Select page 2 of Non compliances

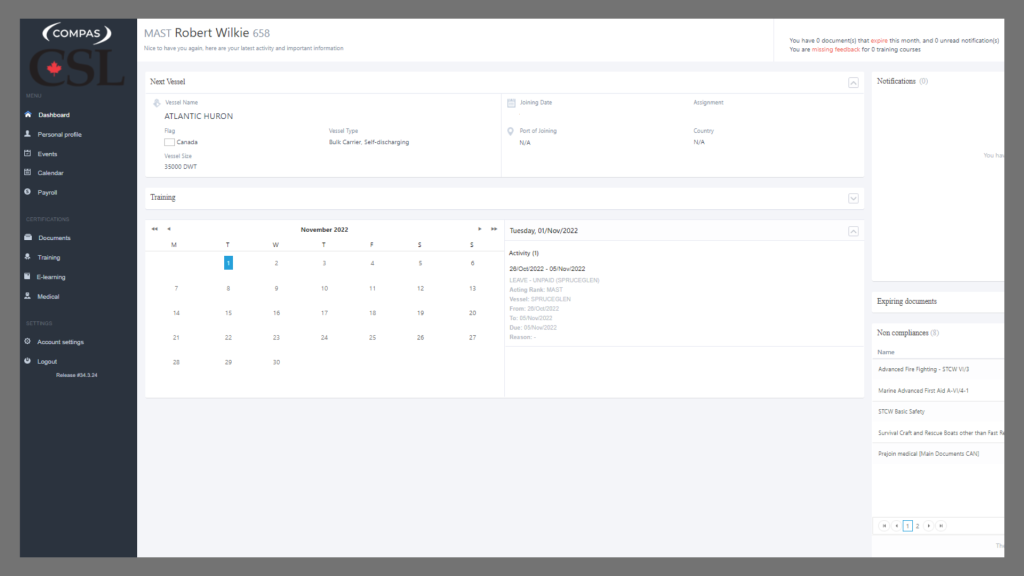coord(918,526)
